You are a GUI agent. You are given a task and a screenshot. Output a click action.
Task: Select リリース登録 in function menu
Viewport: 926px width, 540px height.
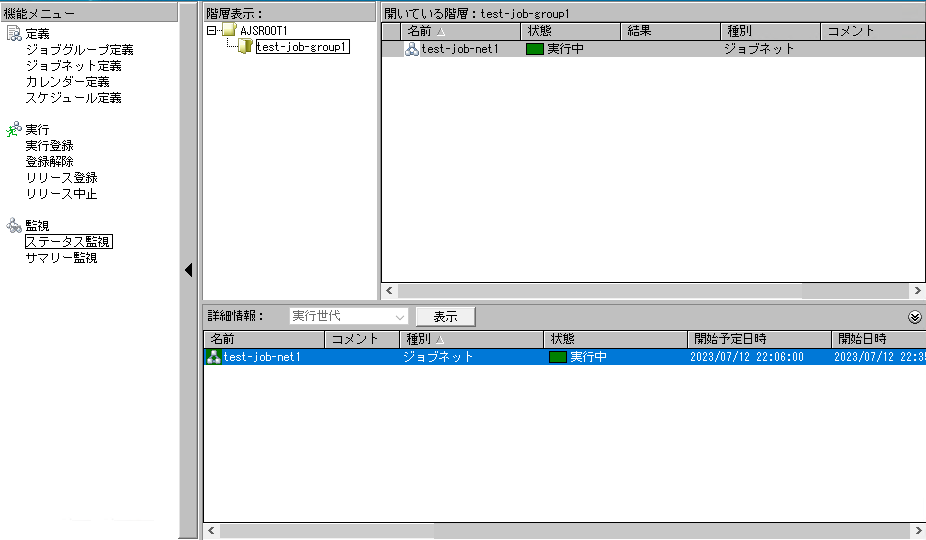coord(61,177)
